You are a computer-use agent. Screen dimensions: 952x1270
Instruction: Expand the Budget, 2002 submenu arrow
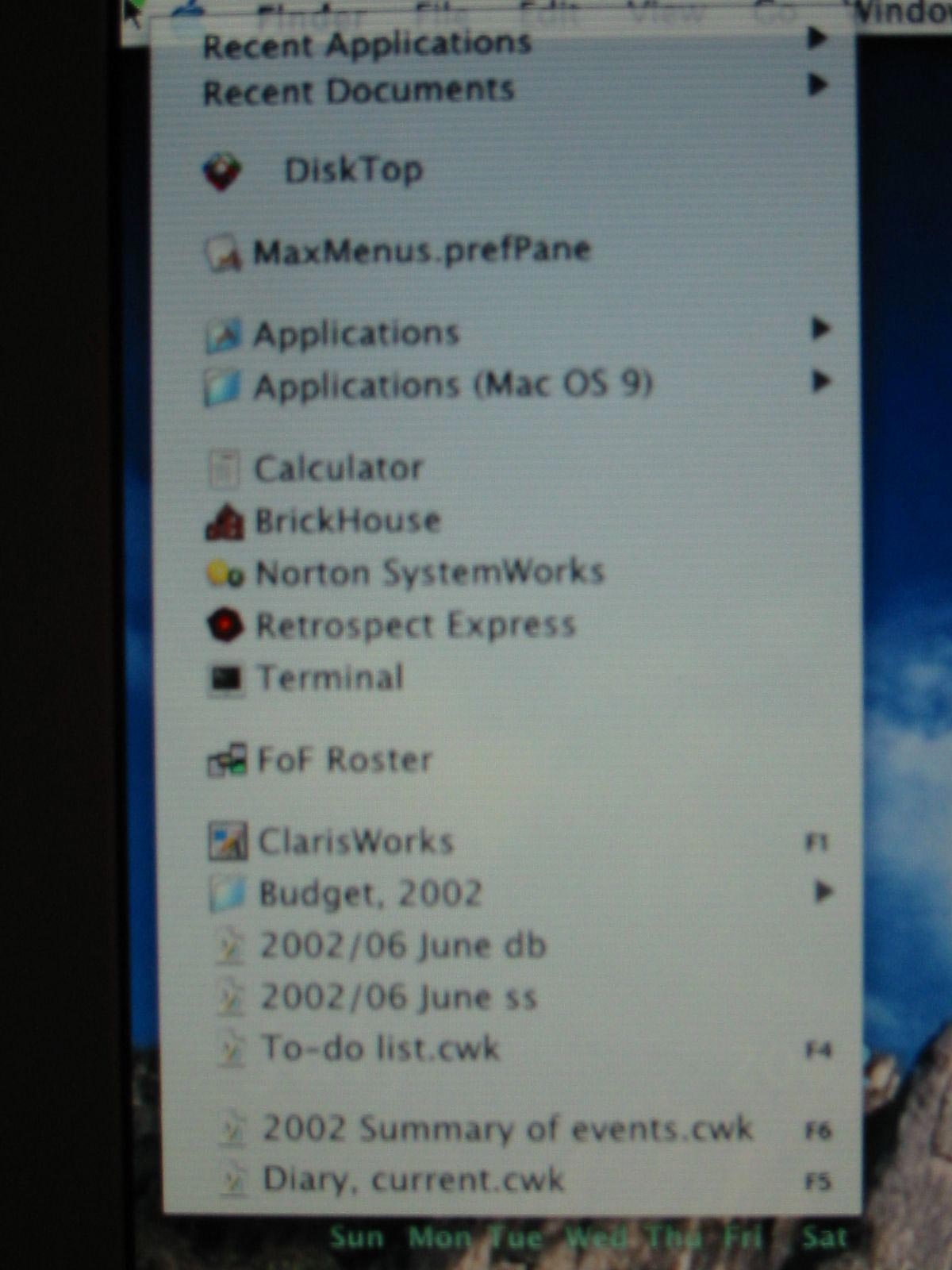tap(823, 892)
